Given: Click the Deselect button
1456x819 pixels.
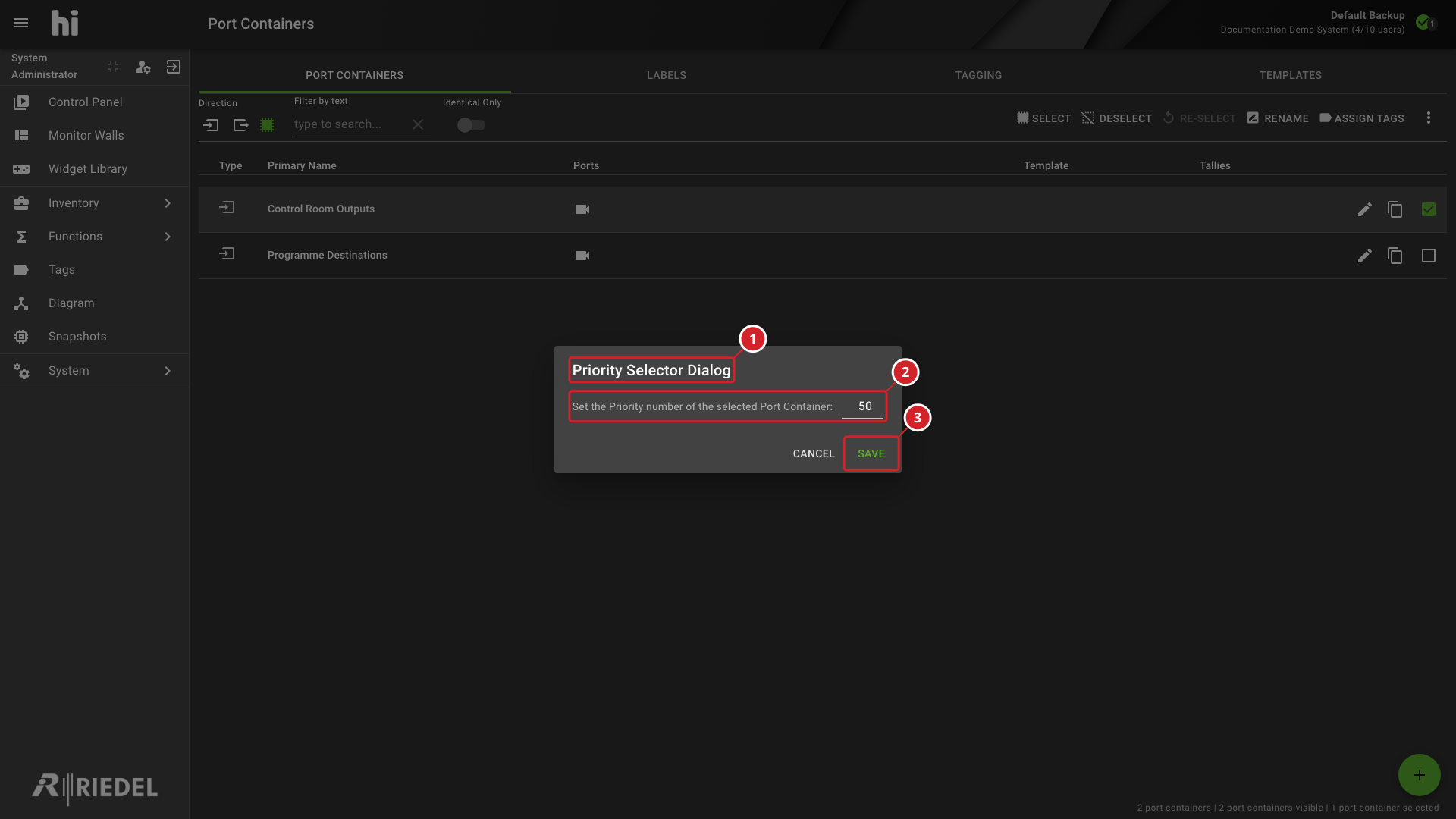Looking at the screenshot, I should pos(1116,118).
